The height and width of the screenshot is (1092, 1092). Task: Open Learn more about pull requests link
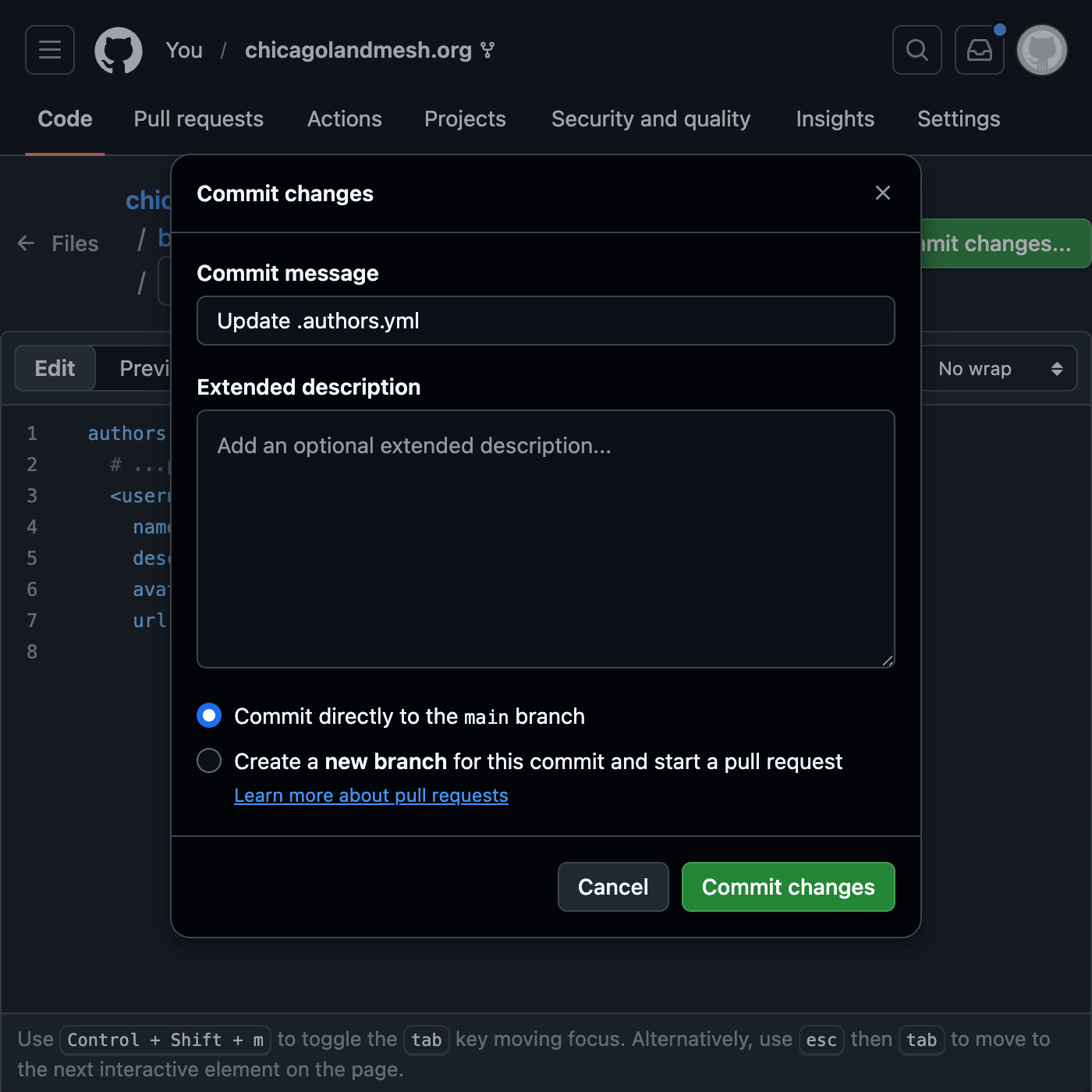click(371, 796)
